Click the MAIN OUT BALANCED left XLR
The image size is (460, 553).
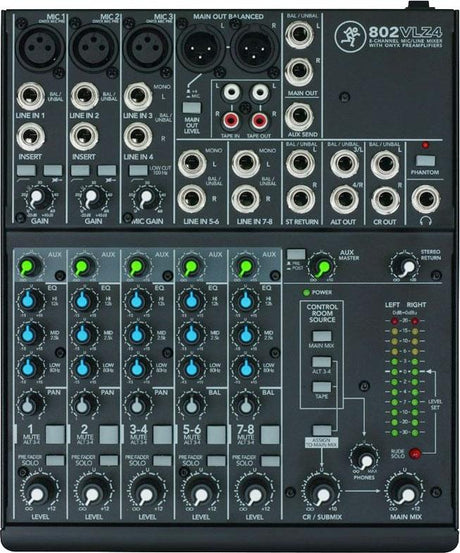click(x=202, y=49)
